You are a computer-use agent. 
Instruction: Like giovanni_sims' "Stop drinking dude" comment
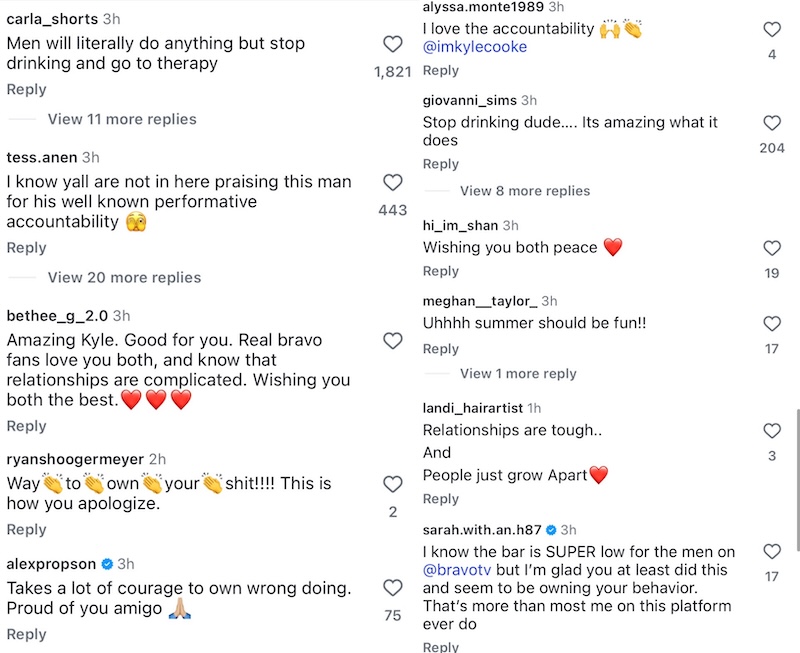[x=771, y=123]
